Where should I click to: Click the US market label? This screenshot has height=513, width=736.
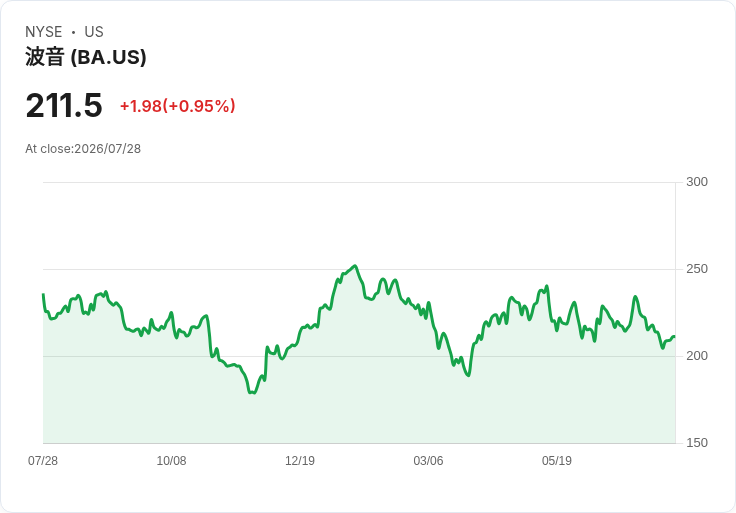pyautogui.click(x=94, y=32)
